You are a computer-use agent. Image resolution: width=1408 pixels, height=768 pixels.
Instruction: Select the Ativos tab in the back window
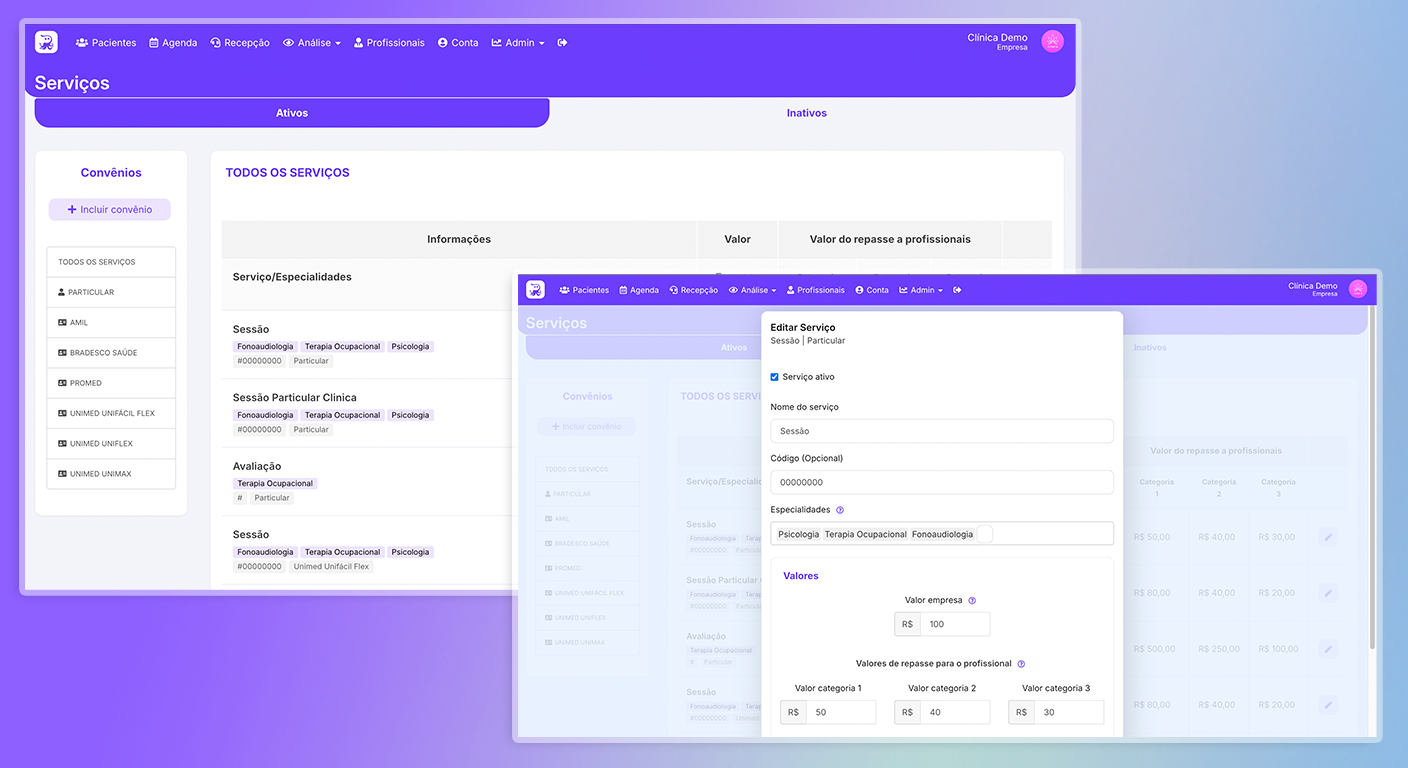click(292, 113)
